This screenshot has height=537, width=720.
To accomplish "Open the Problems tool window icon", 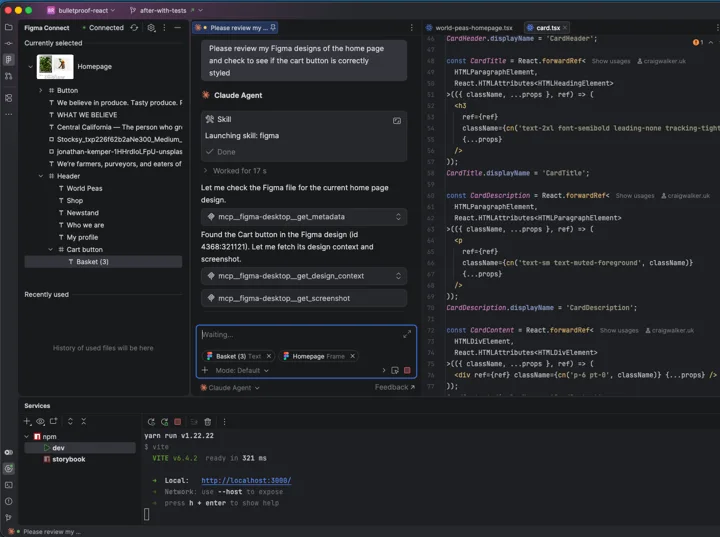I will (9, 501).
